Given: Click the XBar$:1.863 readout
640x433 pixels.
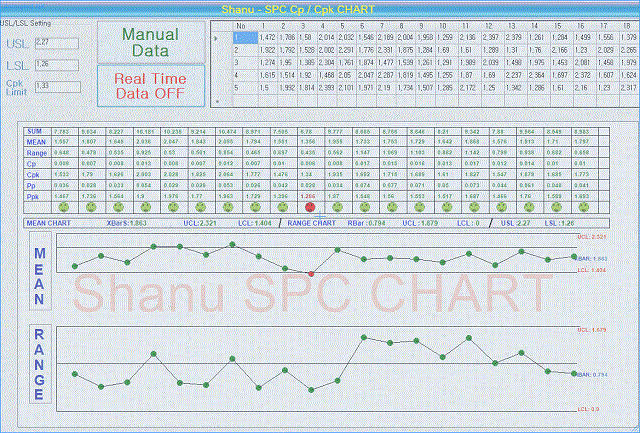Looking at the screenshot, I should [126, 223].
